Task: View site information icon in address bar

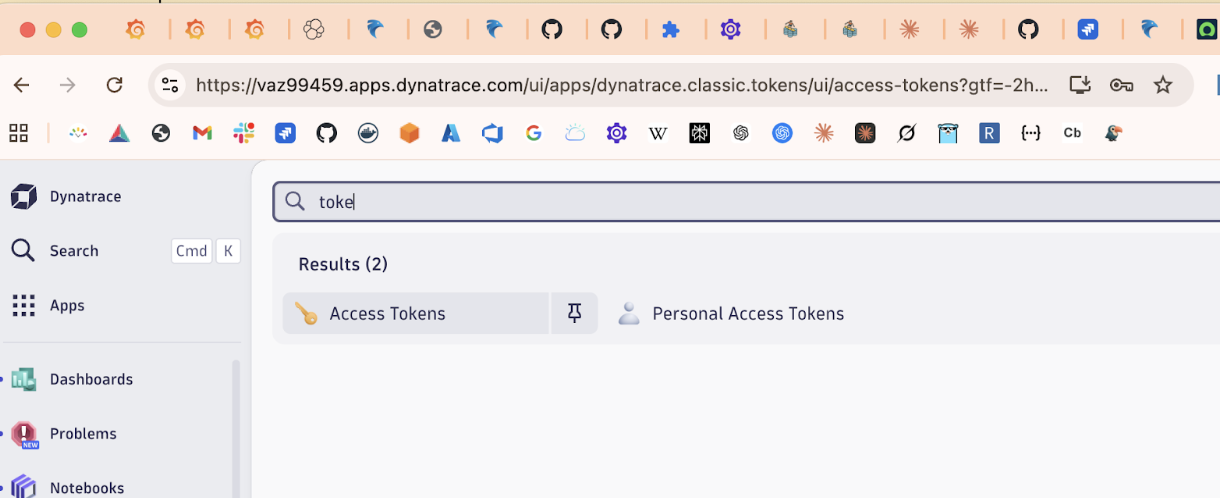Action: (171, 85)
